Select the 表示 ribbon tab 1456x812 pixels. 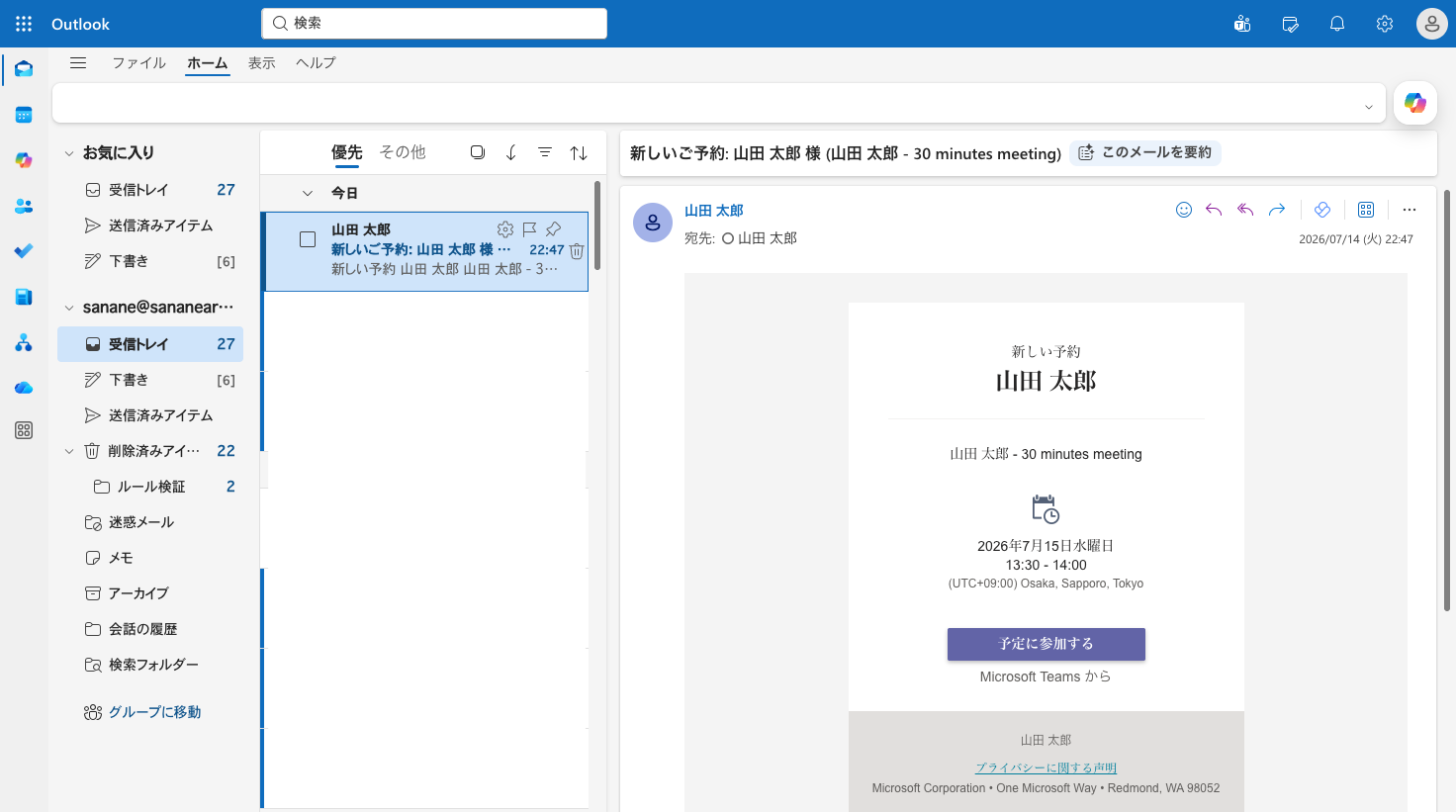click(x=261, y=62)
